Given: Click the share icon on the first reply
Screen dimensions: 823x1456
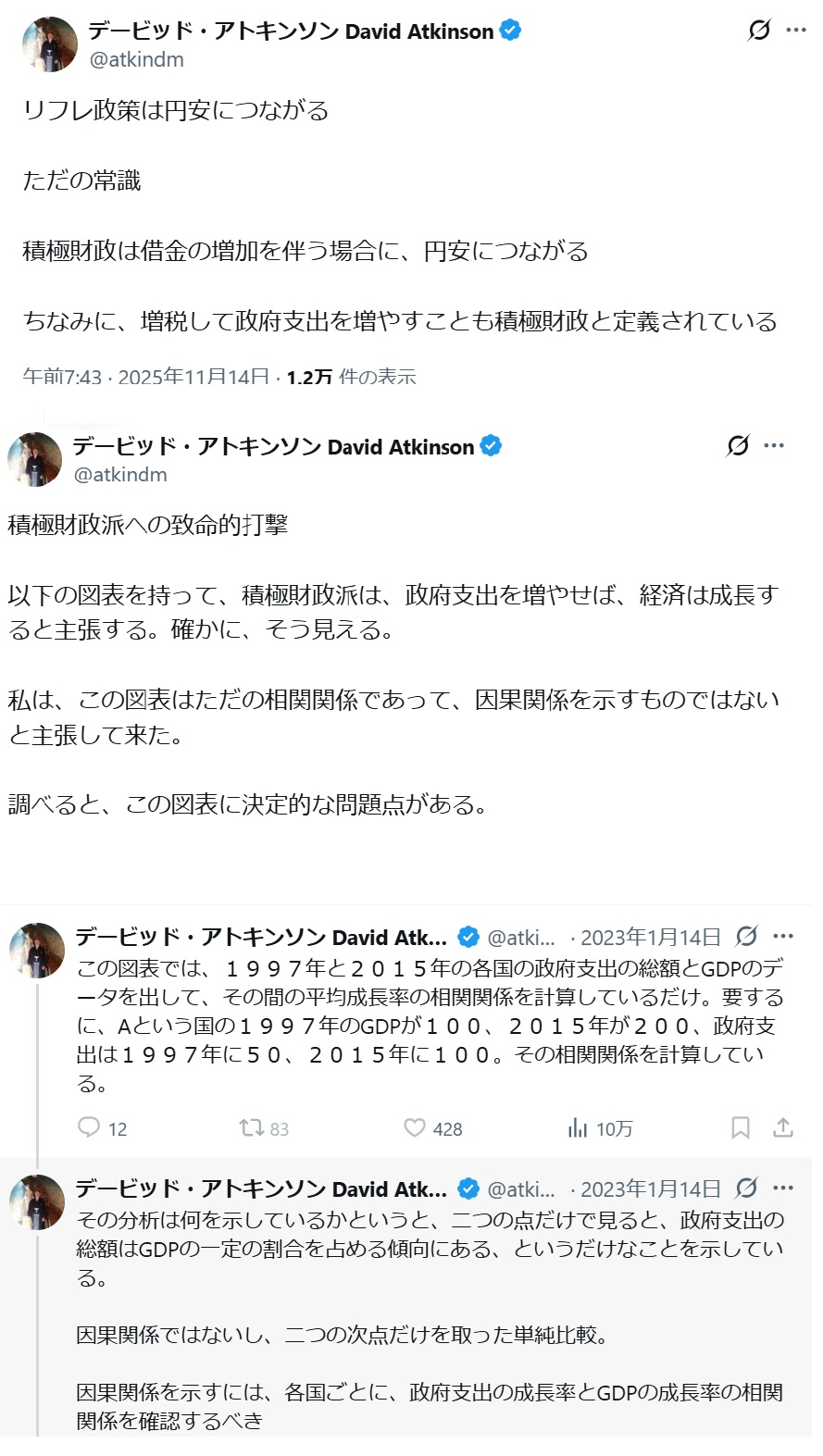Looking at the screenshot, I should point(783,1127).
